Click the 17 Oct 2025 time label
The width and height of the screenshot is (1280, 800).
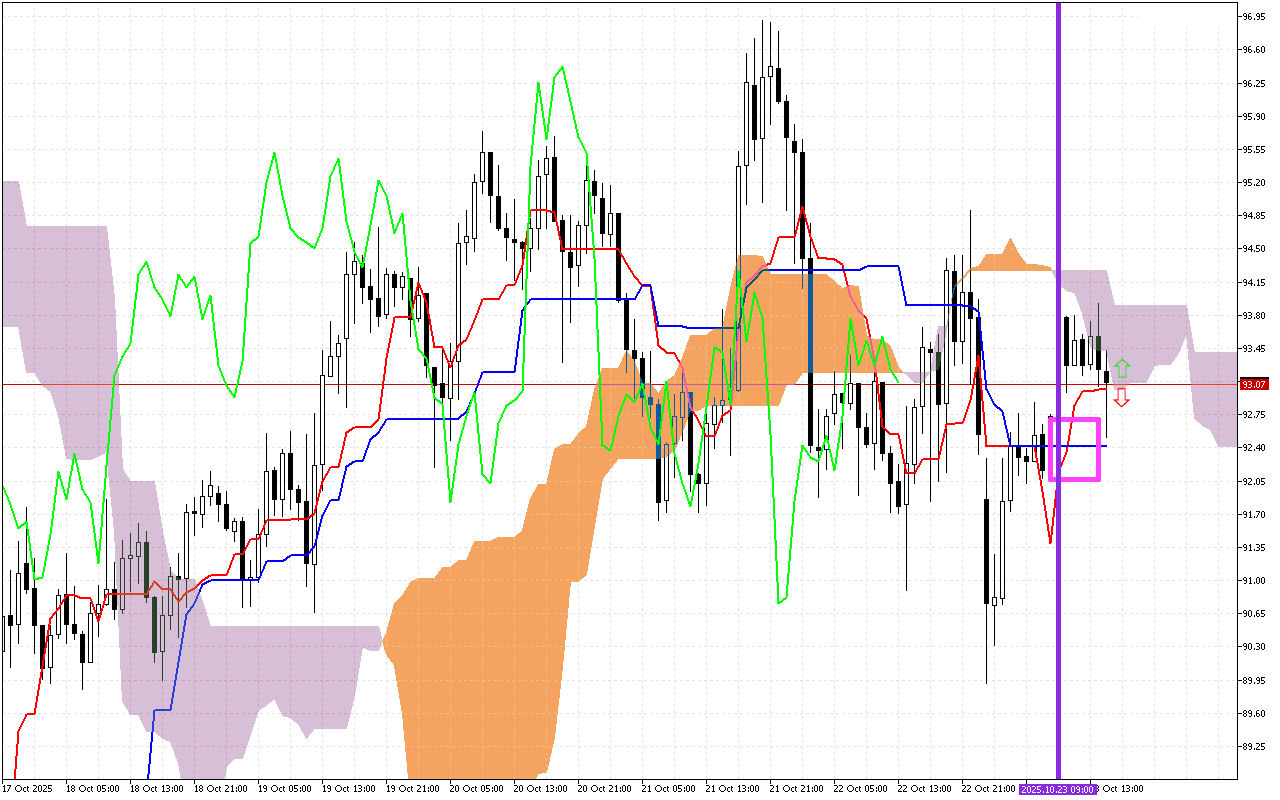tap(30, 789)
